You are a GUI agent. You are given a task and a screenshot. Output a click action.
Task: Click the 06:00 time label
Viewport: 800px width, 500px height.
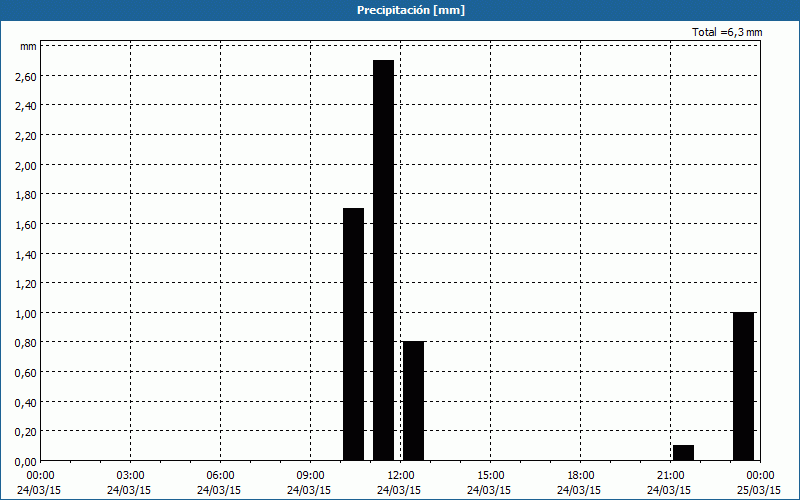pyautogui.click(x=220, y=476)
